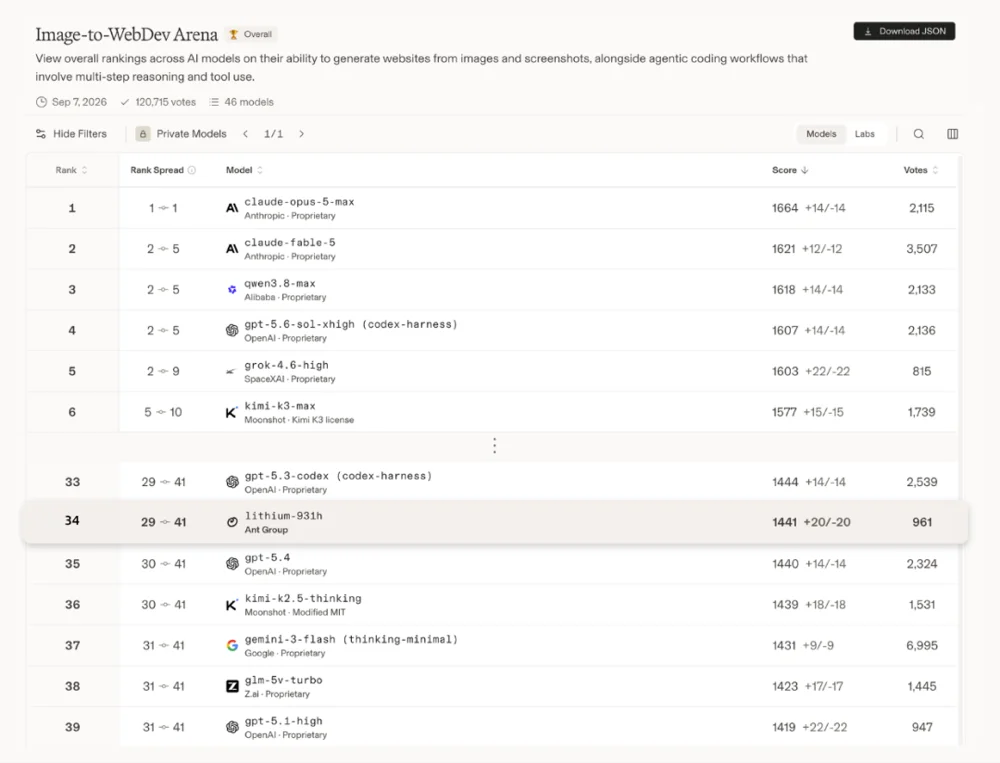The height and width of the screenshot is (763, 1000).
Task: Click score 1621 for claude-fable-5
Action: pyautogui.click(x=783, y=249)
